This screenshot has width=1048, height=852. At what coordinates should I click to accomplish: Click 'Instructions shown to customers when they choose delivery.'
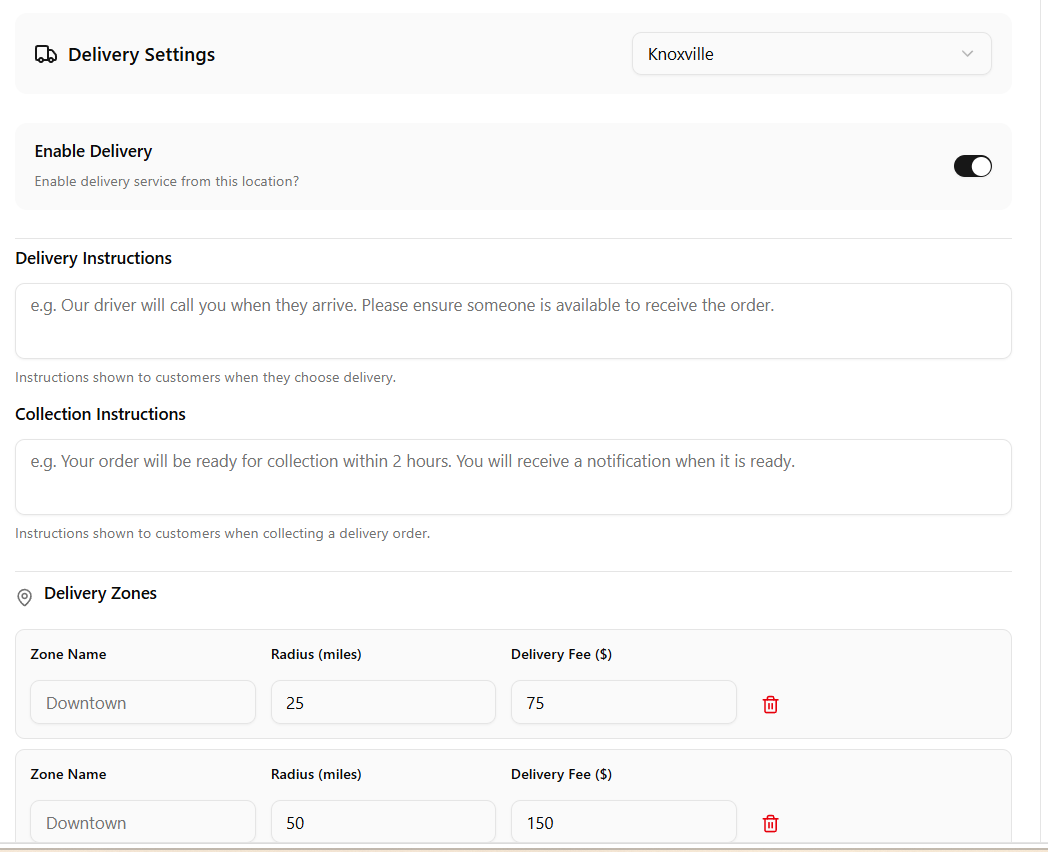(x=205, y=378)
